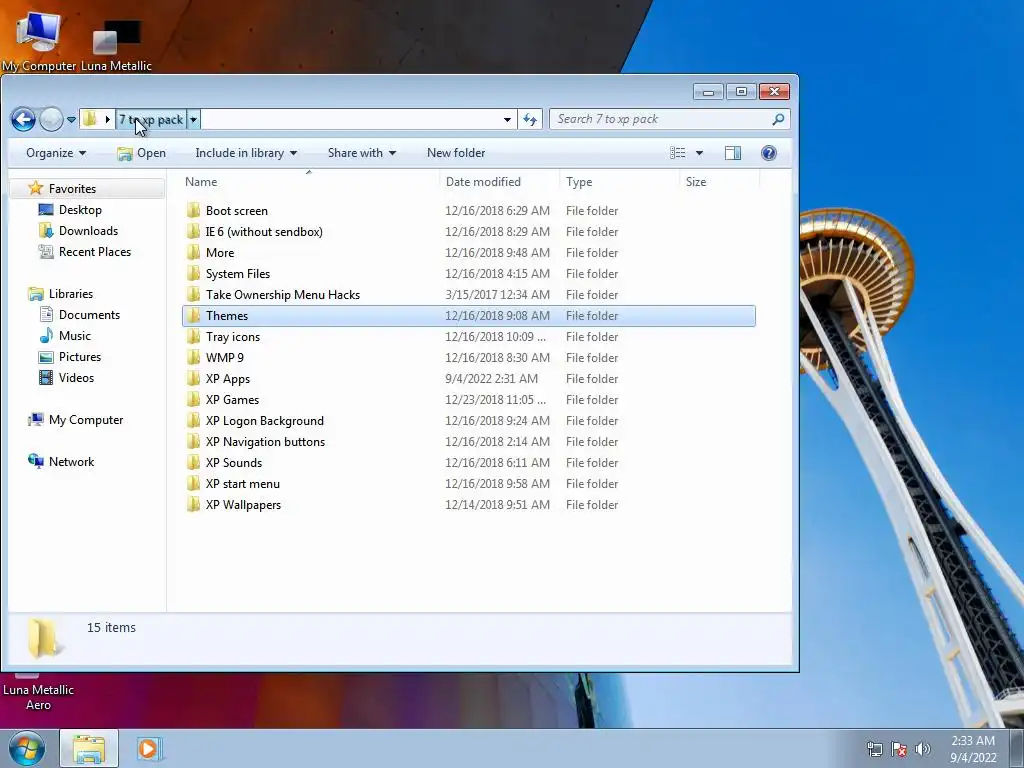Open the Windows Start orb

pyautogui.click(x=27, y=748)
